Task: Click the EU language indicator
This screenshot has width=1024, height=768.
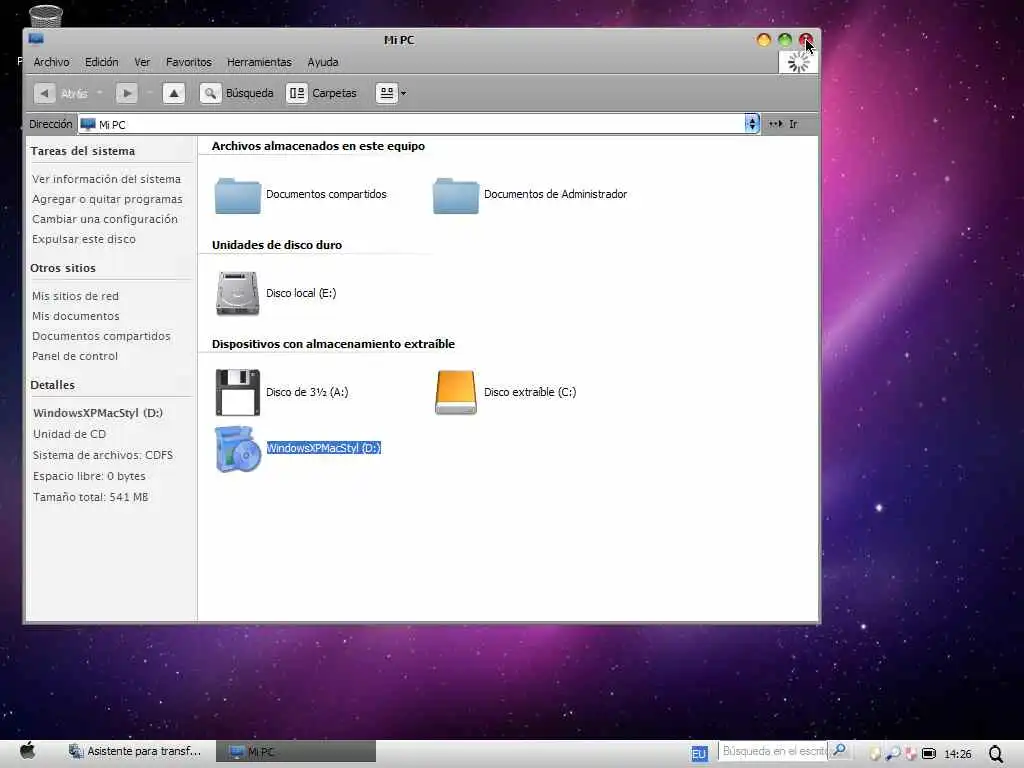Action: [x=699, y=754]
